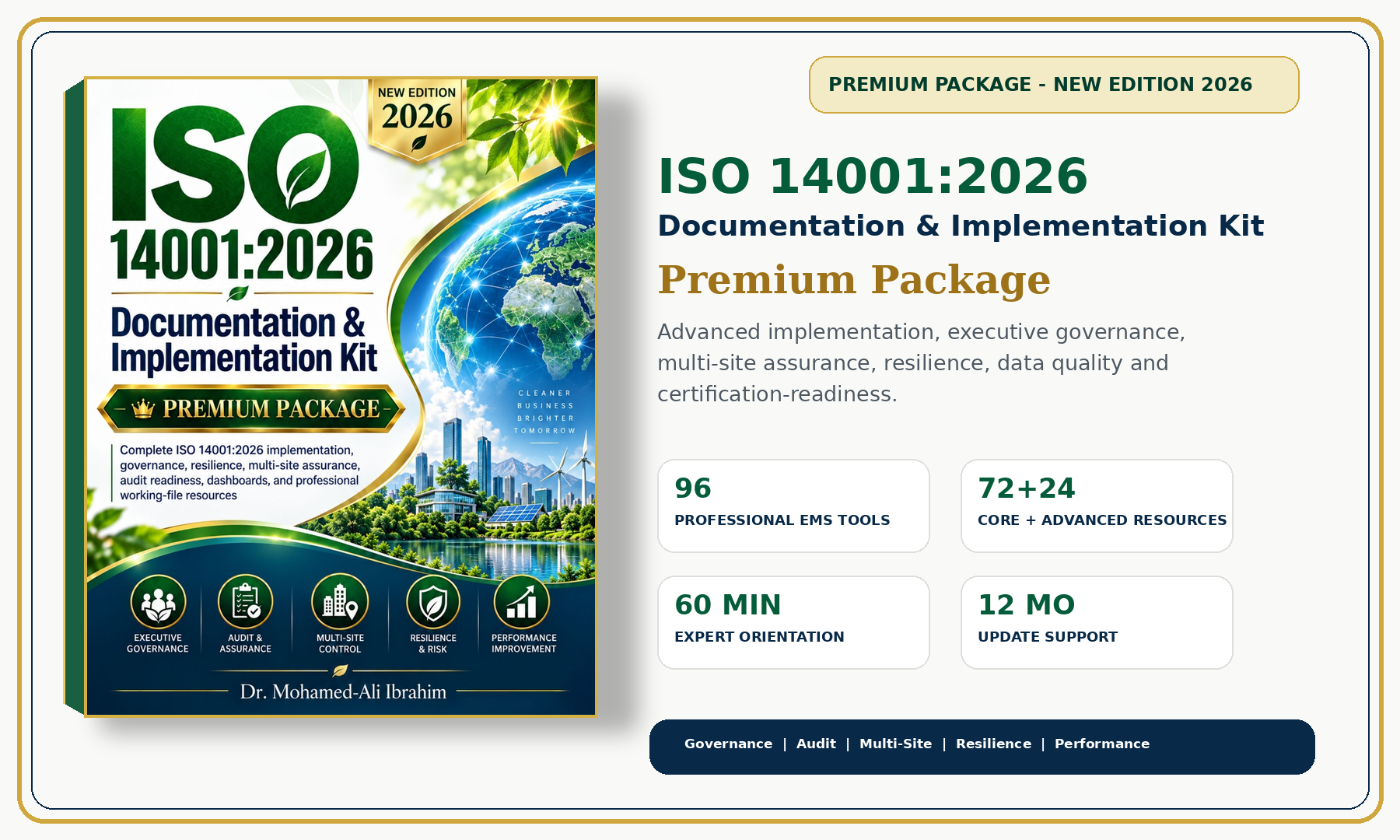Viewport: 1400px width, 840px height.
Task: Choose Multi-Site in the bottom bar
Action: tap(895, 744)
